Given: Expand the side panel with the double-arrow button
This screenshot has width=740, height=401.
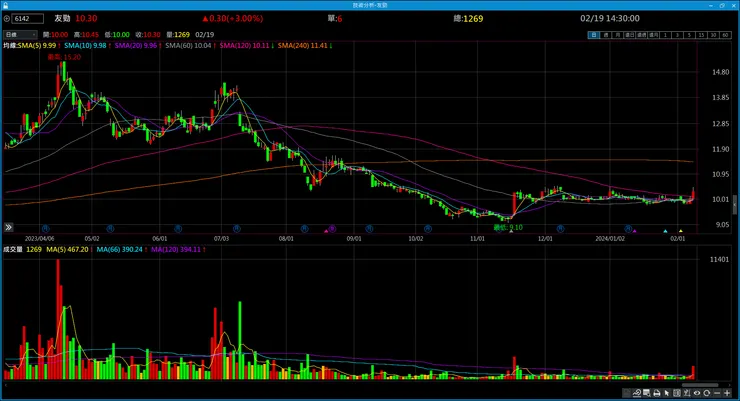Looking at the screenshot, I should [8, 227].
